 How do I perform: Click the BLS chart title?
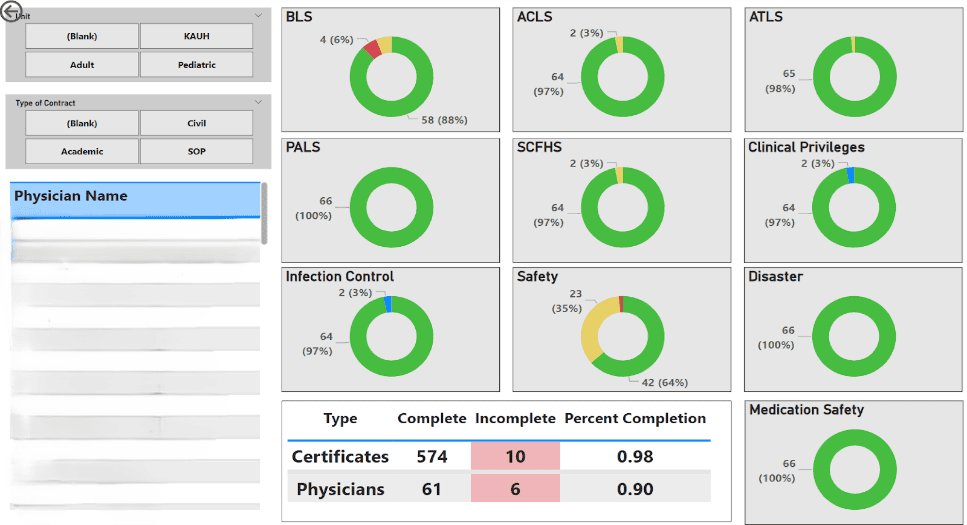coord(299,17)
